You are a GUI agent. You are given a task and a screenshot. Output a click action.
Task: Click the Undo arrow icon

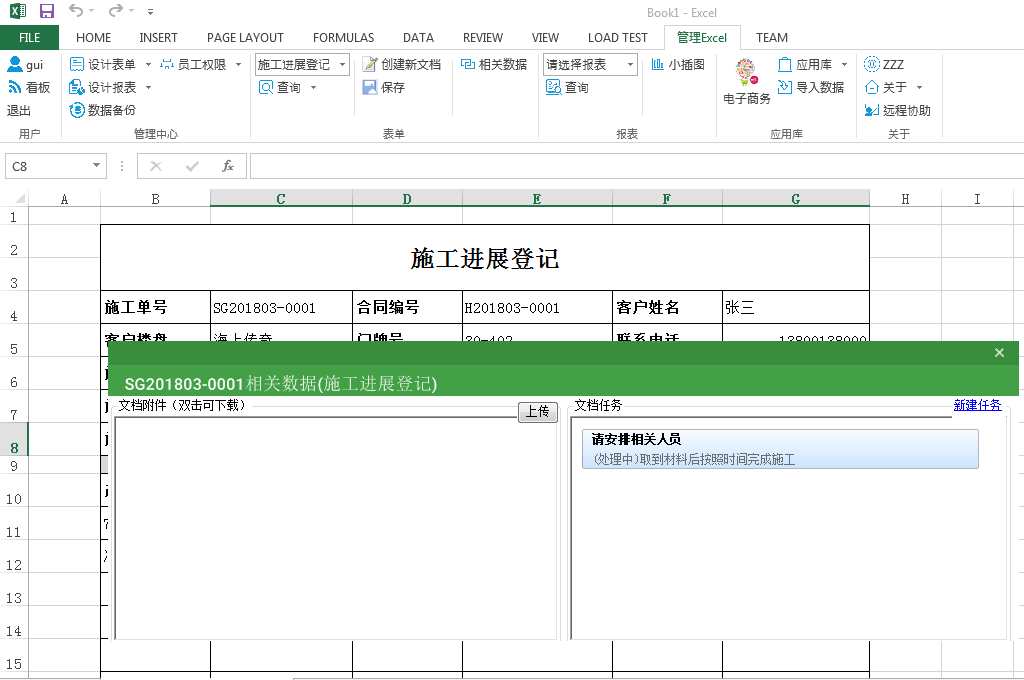coord(76,10)
